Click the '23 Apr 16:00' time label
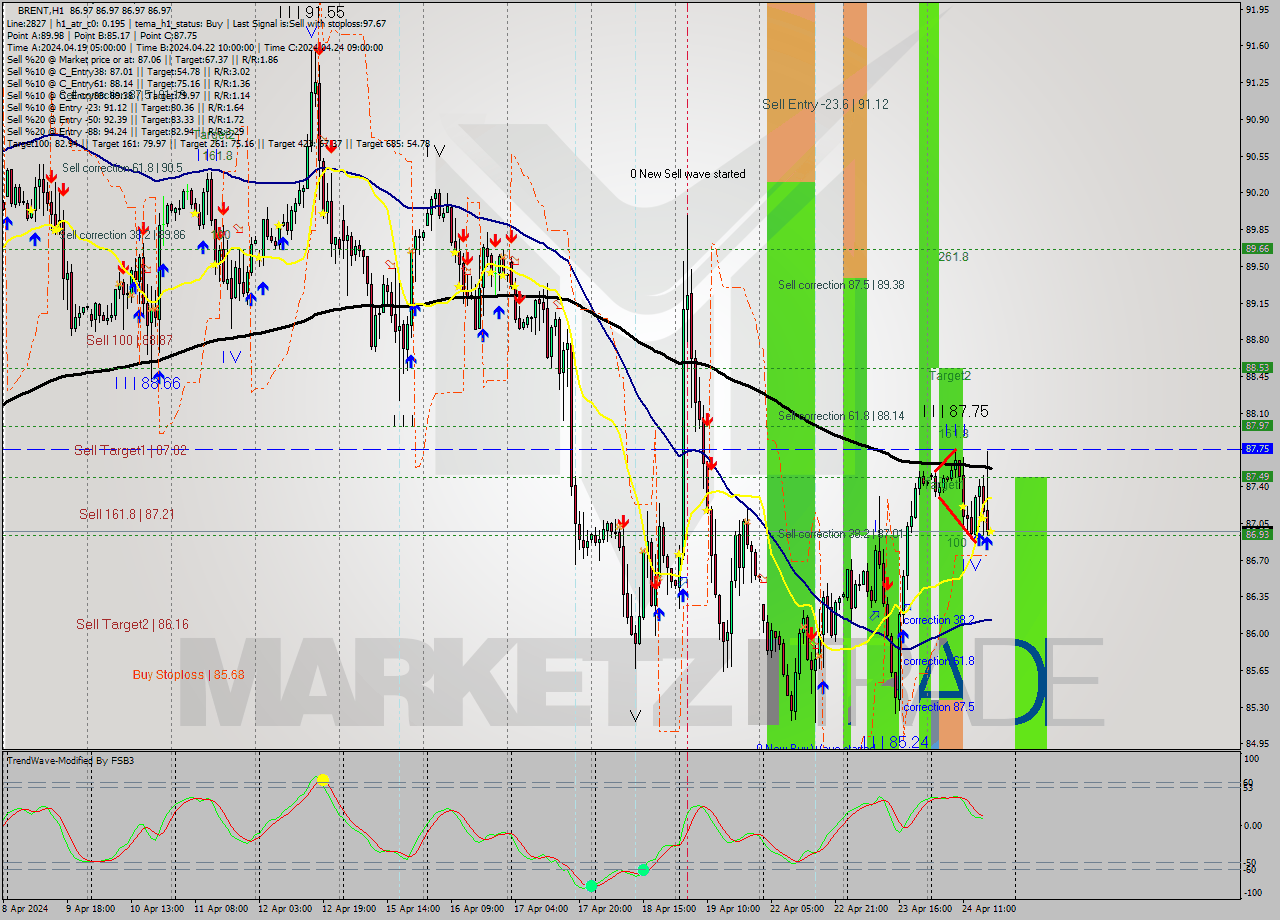The image size is (1280, 920). pos(924,908)
